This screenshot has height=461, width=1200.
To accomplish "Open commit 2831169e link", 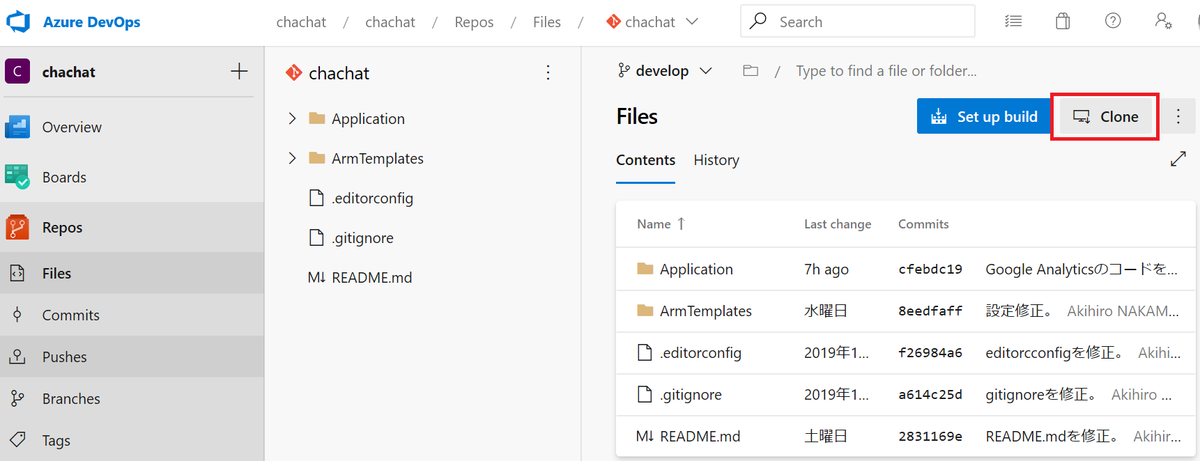I will pyautogui.click(x=930, y=437).
